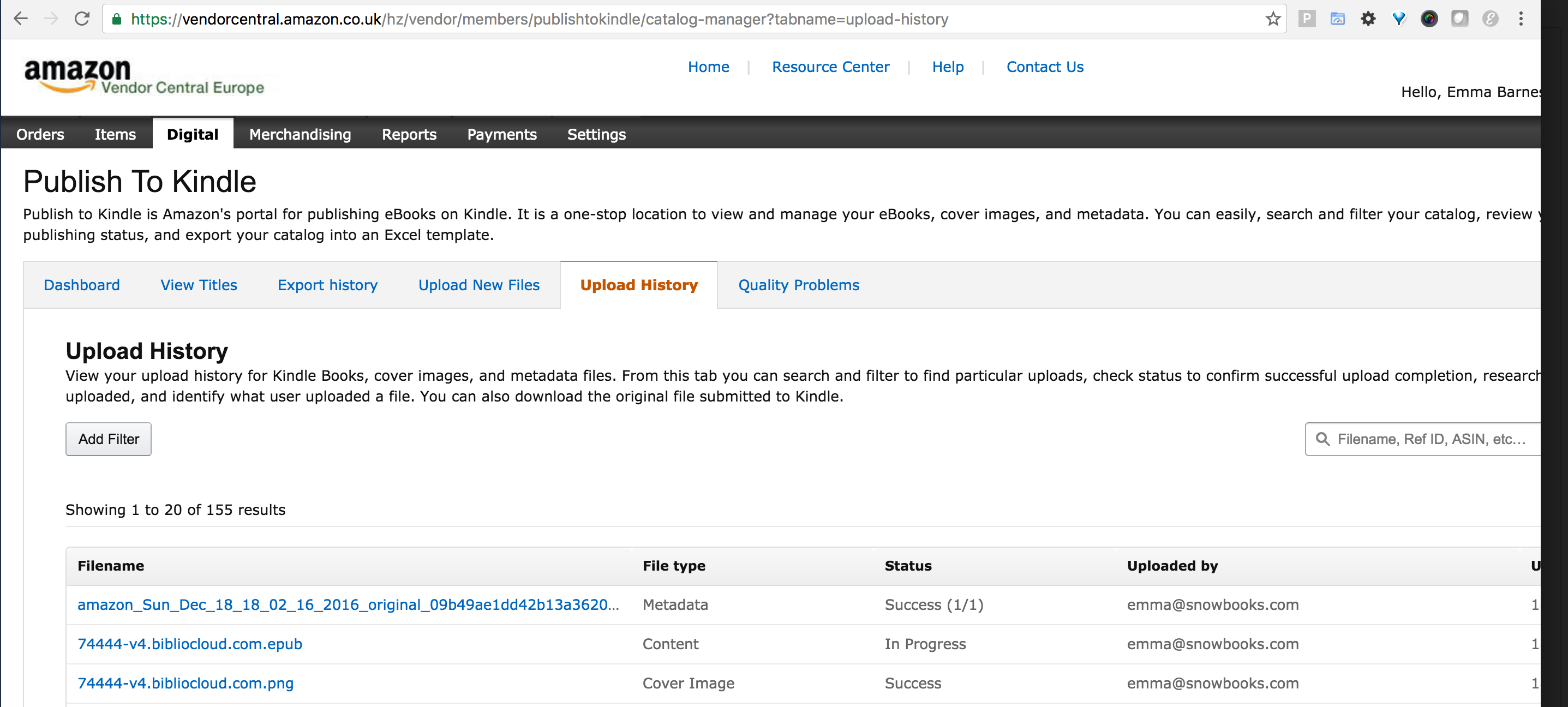Reload the page with refresh icon
The height and width of the screenshot is (707, 1568).
82,19
